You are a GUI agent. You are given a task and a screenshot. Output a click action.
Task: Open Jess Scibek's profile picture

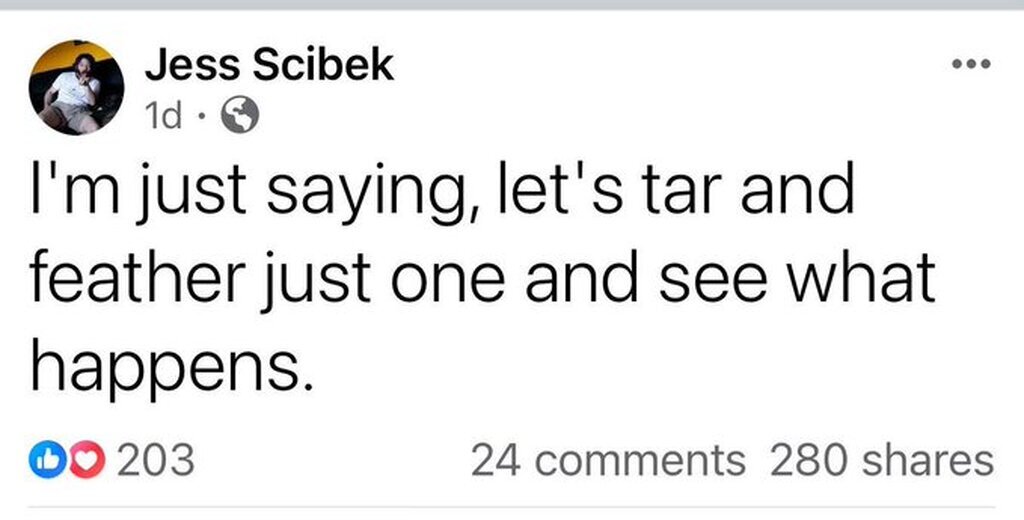tap(77, 88)
